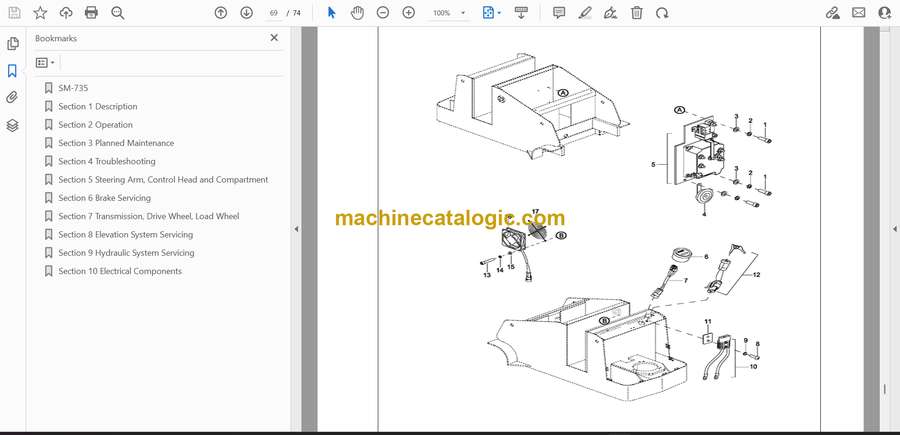Open the layers panel icon
The height and width of the screenshot is (435, 900).
(12, 125)
